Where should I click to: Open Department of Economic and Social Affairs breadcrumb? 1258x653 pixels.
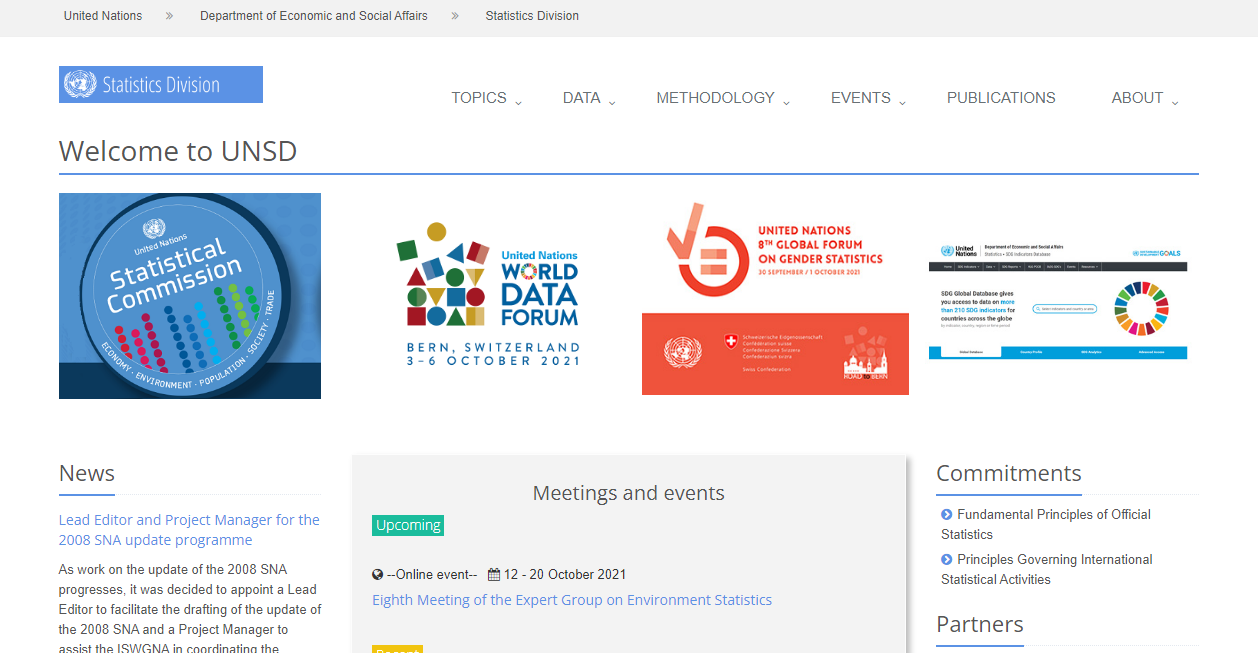tap(314, 16)
